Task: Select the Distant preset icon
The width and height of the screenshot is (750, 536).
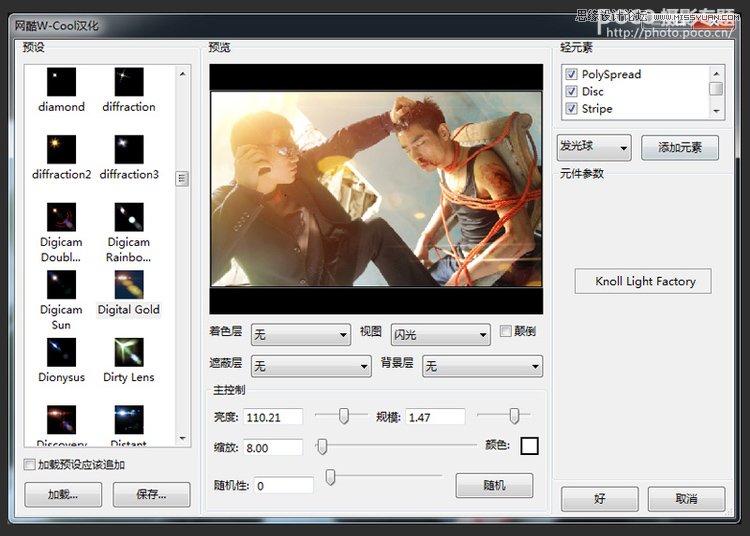Action: coord(129,420)
